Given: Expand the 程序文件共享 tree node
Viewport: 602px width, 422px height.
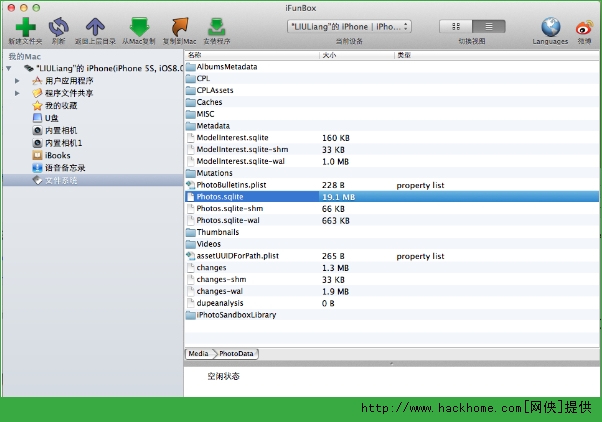Looking at the screenshot, I should point(17,93).
